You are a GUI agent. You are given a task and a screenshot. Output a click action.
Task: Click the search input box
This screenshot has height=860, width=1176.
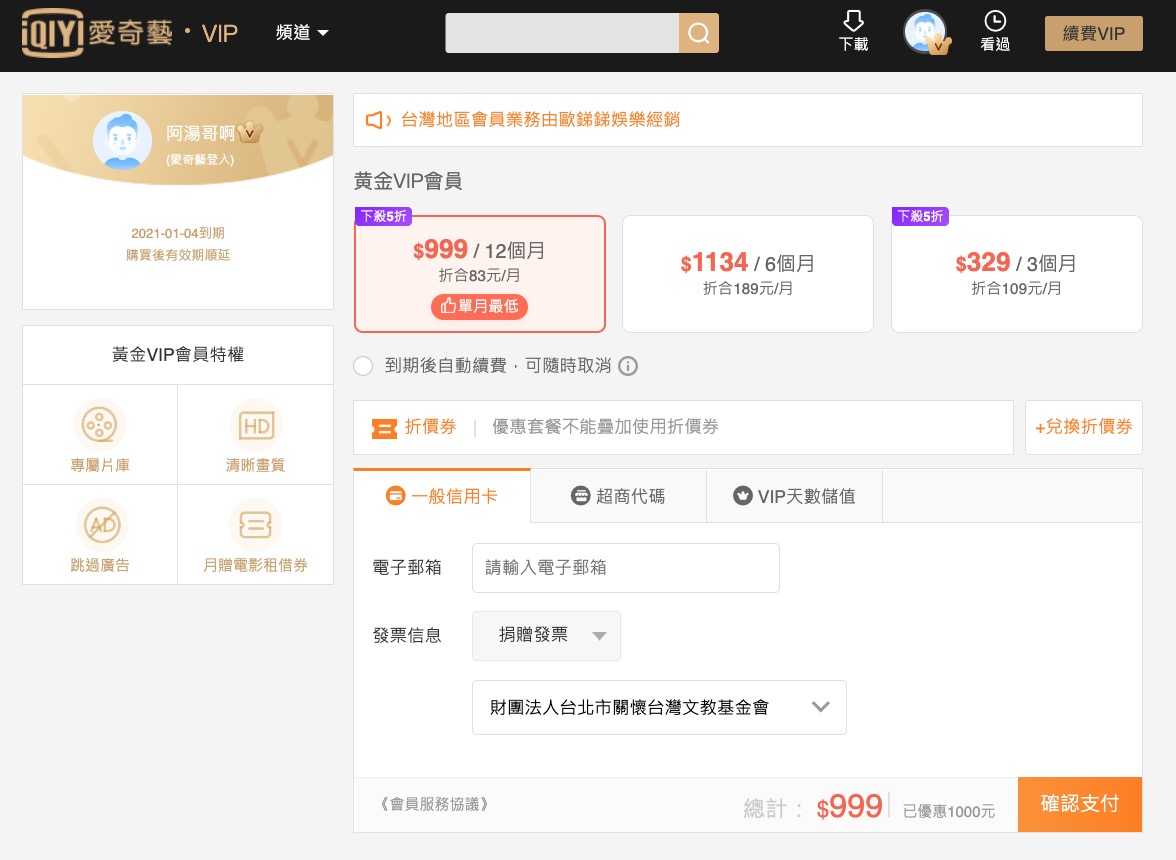point(562,33)
